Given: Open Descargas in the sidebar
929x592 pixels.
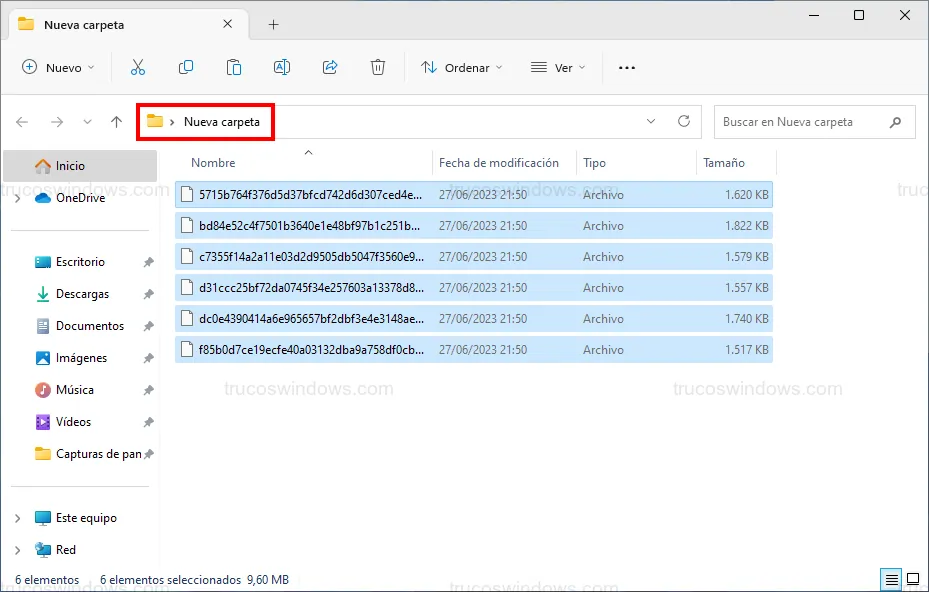Looking at the screenshot, I should pos(82,294).
